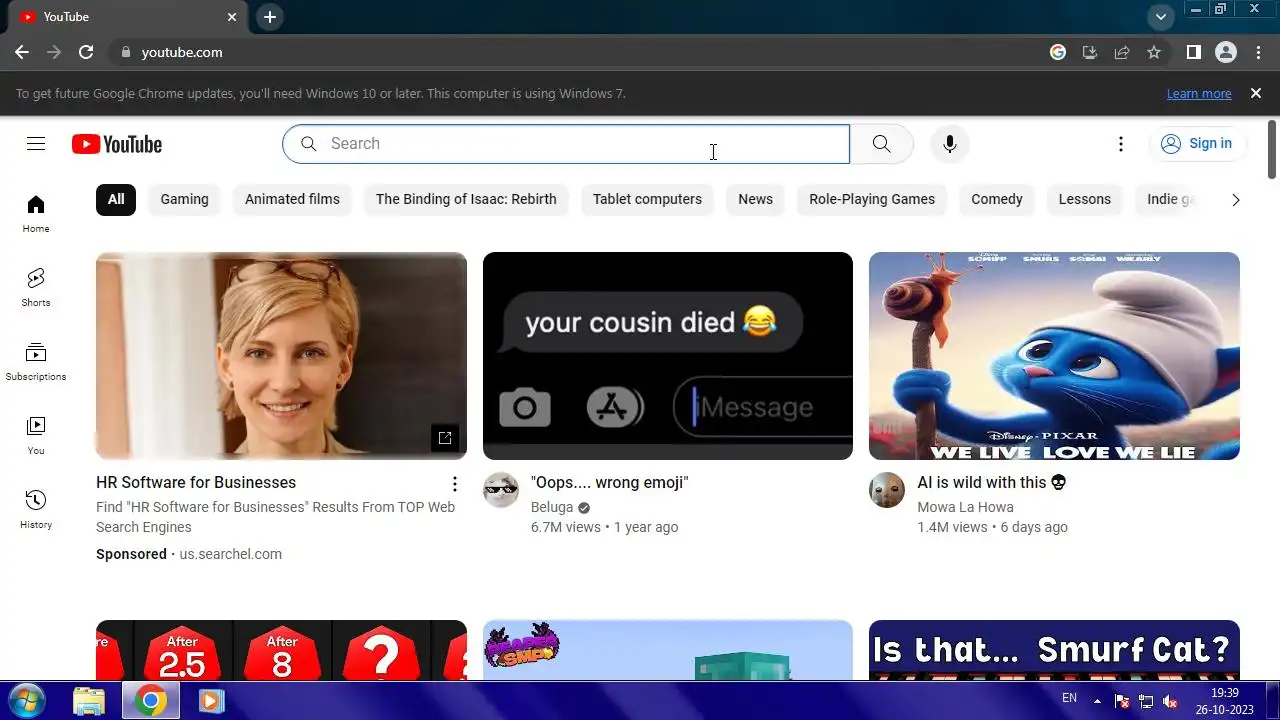Open options for HR Software ad
This screenshot has height=720, width=1280.
click(455, 484)
